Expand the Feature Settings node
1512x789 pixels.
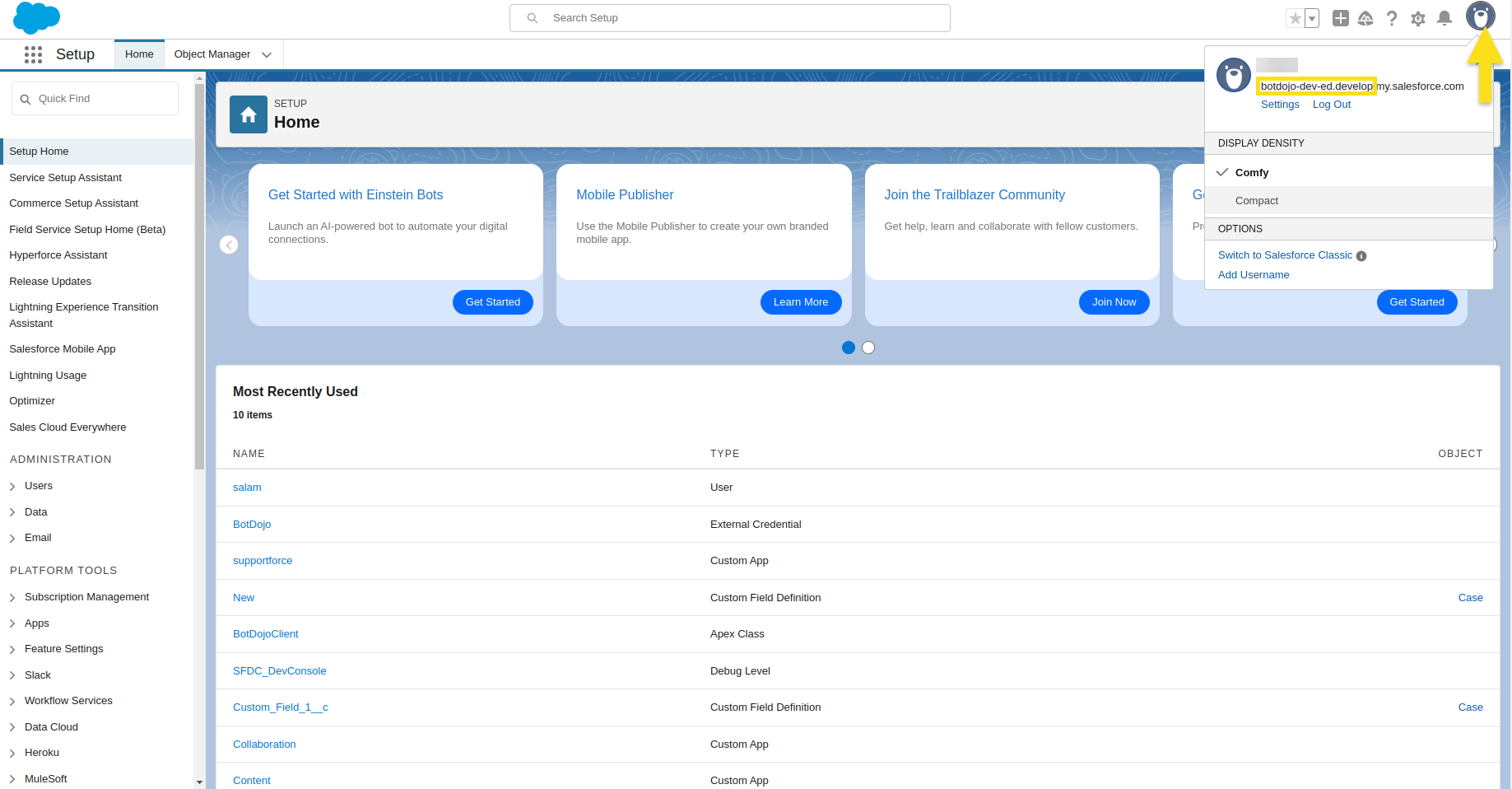point(12,650)
